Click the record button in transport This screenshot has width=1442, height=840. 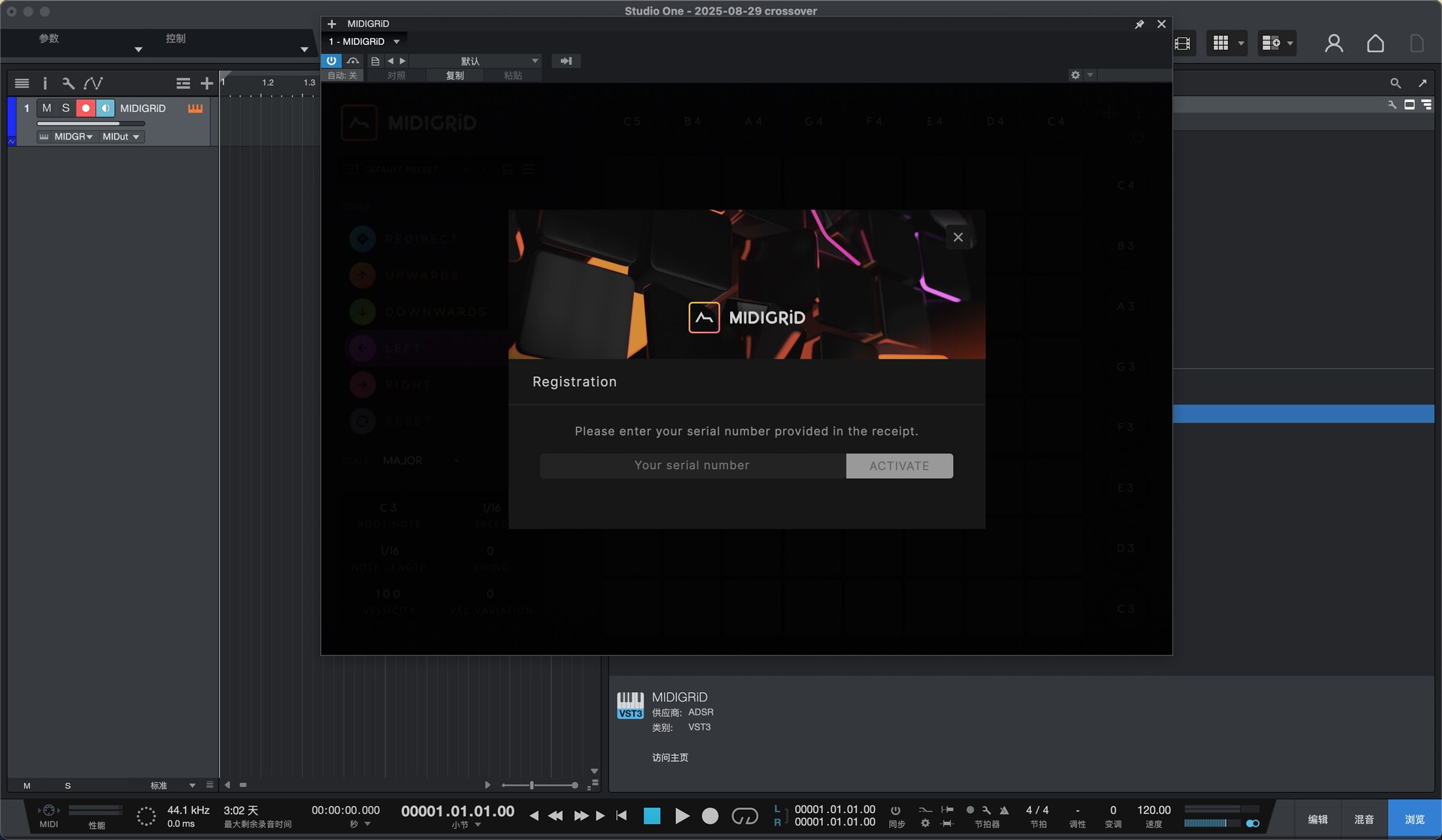(710, 816)
